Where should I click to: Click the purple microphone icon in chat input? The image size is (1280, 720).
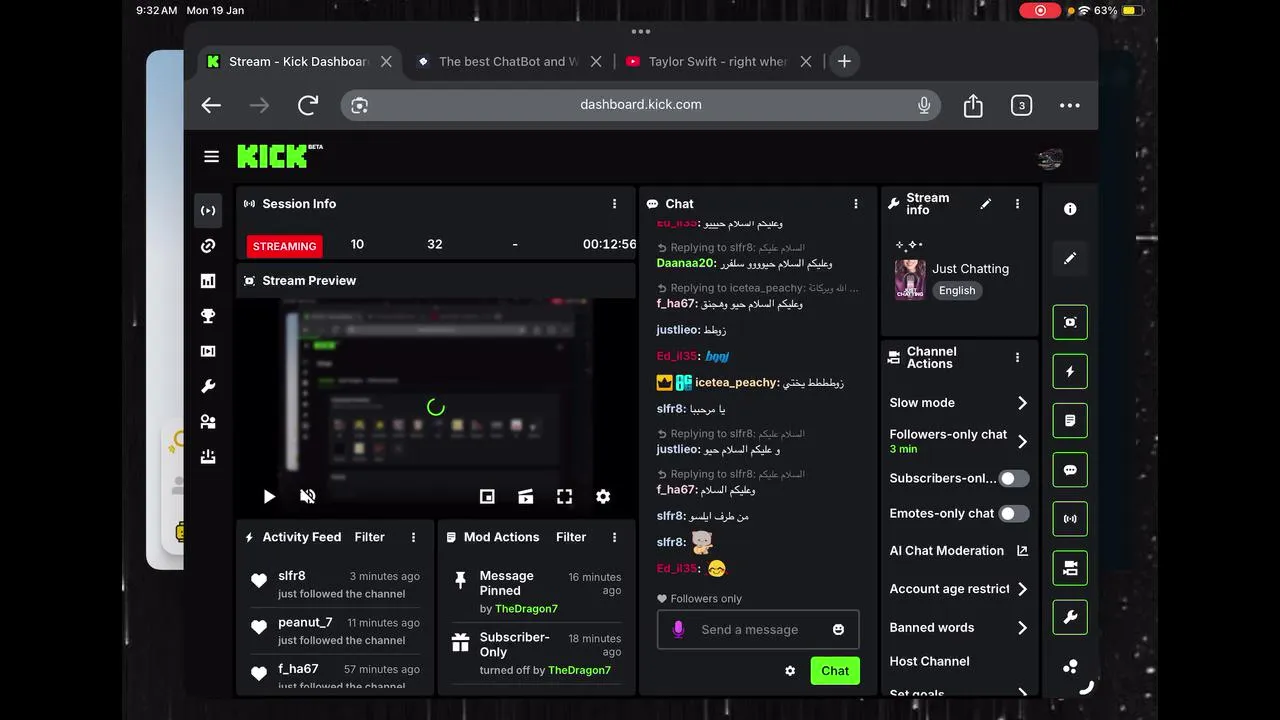pos(678,629)
